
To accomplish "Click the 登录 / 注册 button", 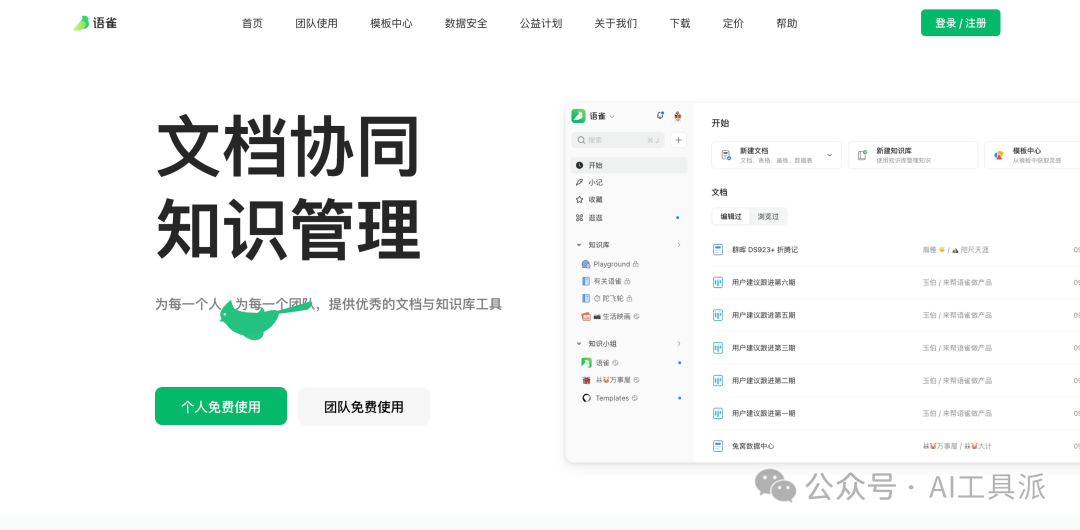I will 960,23.
